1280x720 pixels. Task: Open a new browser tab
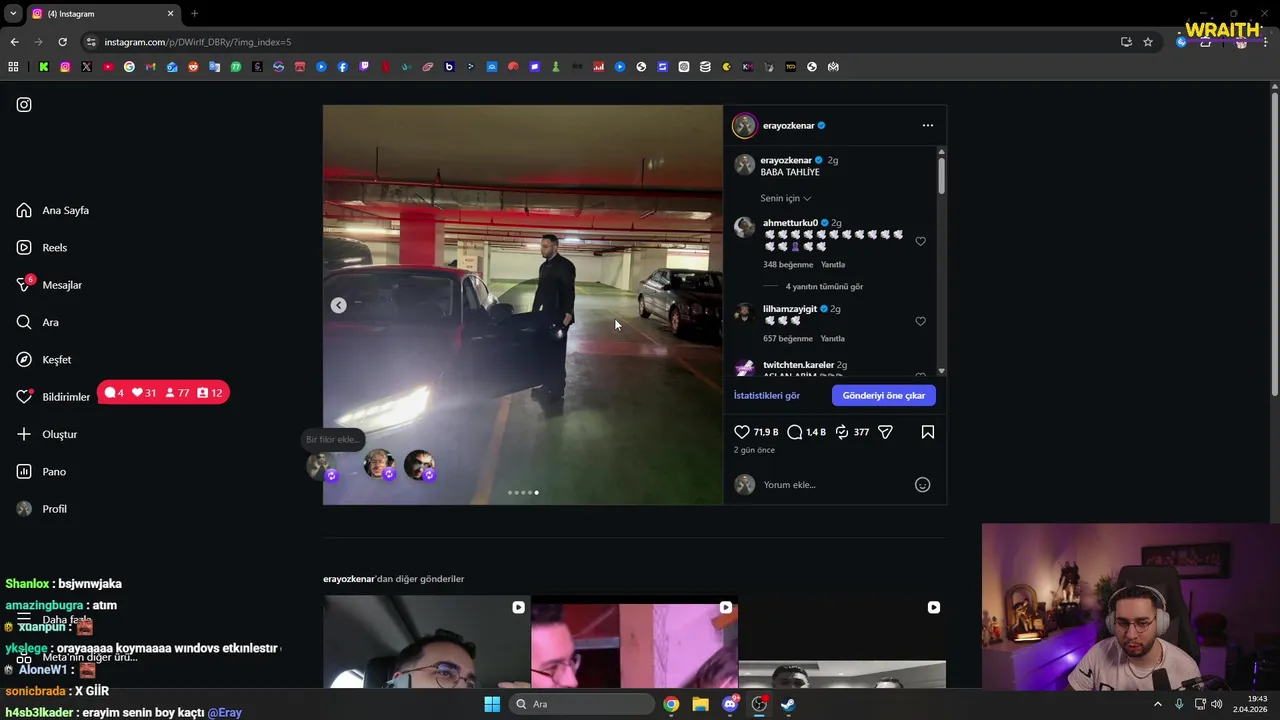[194, 14]
